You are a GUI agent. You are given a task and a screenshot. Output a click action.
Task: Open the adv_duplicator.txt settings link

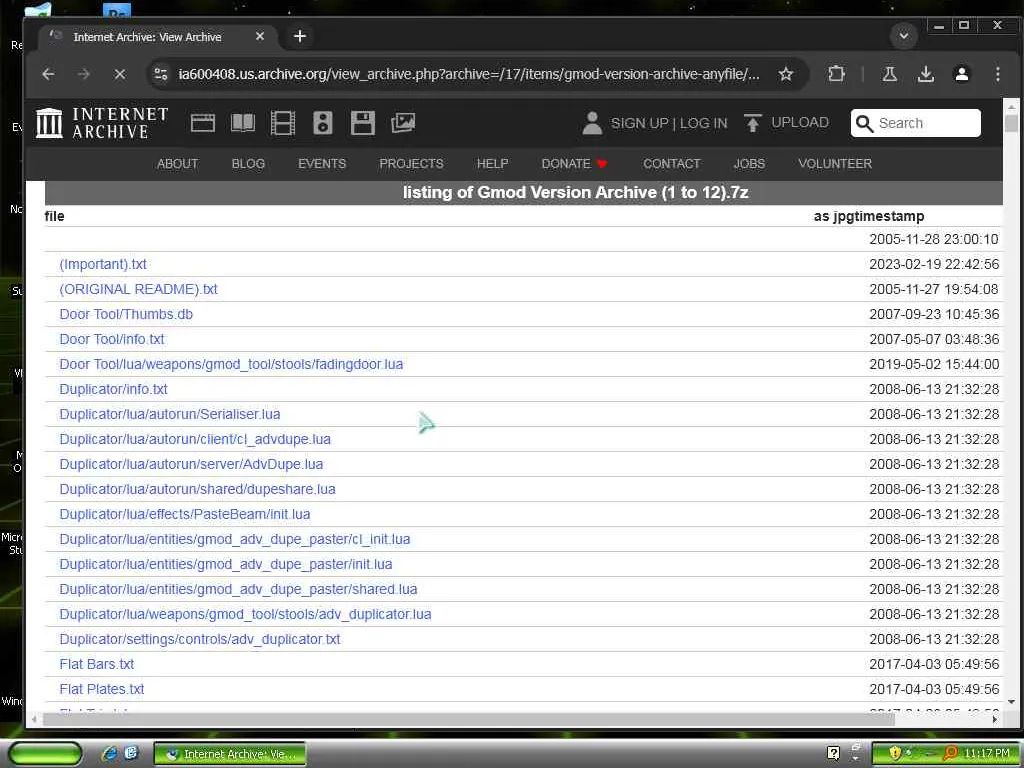(x=200, y=639)
